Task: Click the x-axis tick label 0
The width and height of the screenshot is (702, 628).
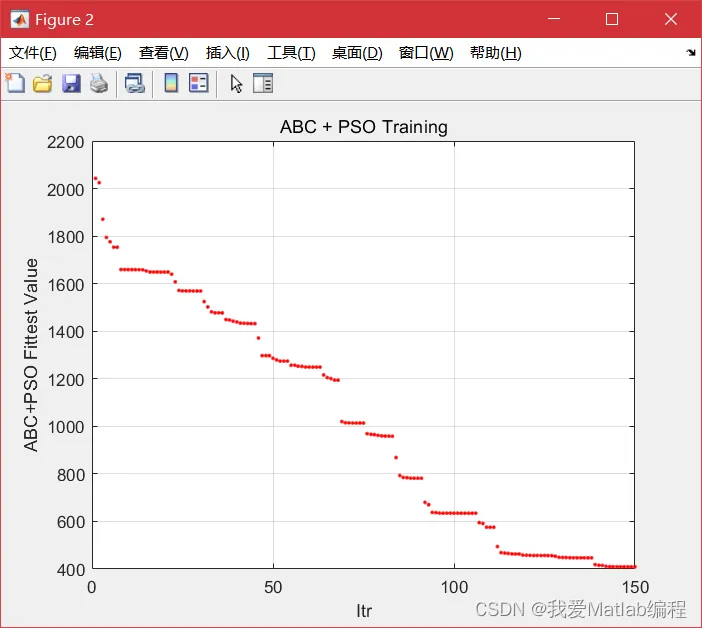Action: pyautogui.click(x=92, y=587)
